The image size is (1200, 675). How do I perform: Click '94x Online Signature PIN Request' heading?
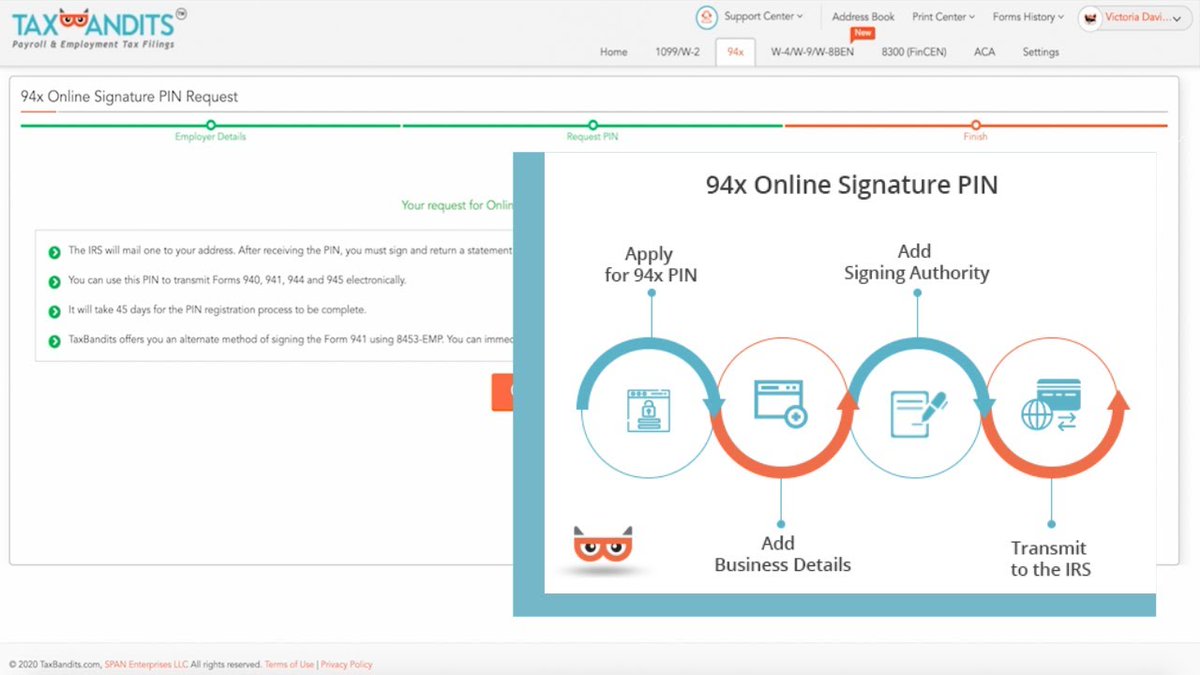point(129,97)
